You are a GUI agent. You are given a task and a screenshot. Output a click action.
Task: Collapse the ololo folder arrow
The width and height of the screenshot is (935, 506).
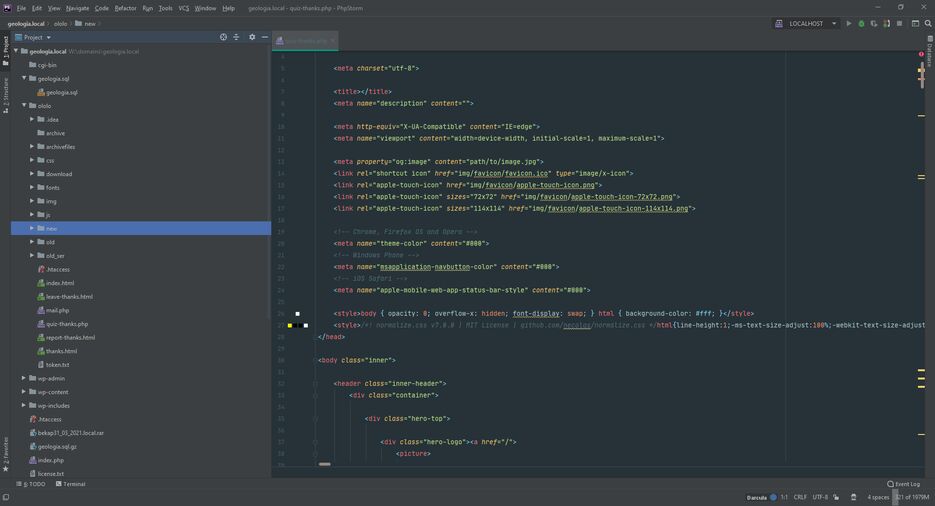(x=24, y=105)
